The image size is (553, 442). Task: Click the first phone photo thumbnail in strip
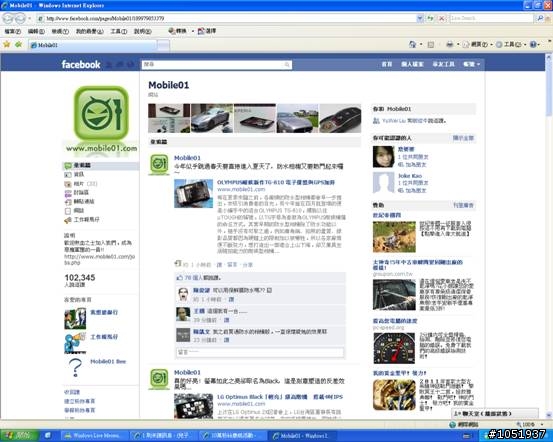click(x=169, y=118)
